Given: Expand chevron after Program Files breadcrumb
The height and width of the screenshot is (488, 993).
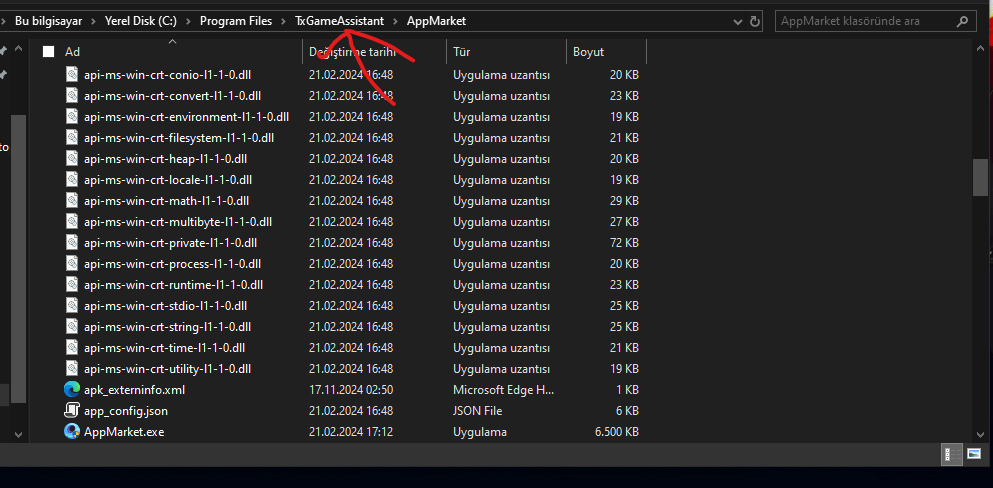Looking at the screenshot, I should pyautogui.click(x=284, y=22).
